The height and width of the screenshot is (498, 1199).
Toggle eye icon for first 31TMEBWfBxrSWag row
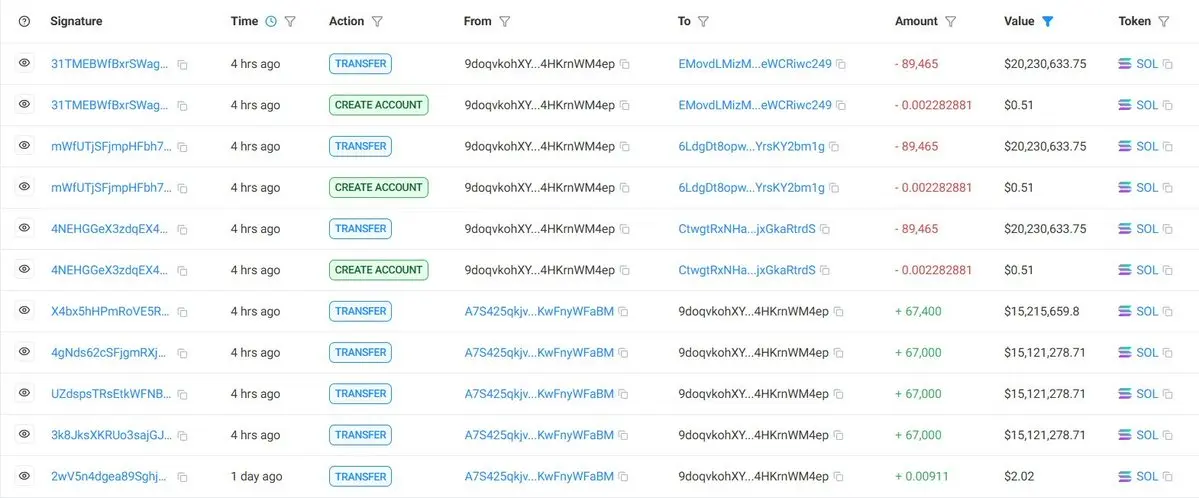click(x=24, y=63)
